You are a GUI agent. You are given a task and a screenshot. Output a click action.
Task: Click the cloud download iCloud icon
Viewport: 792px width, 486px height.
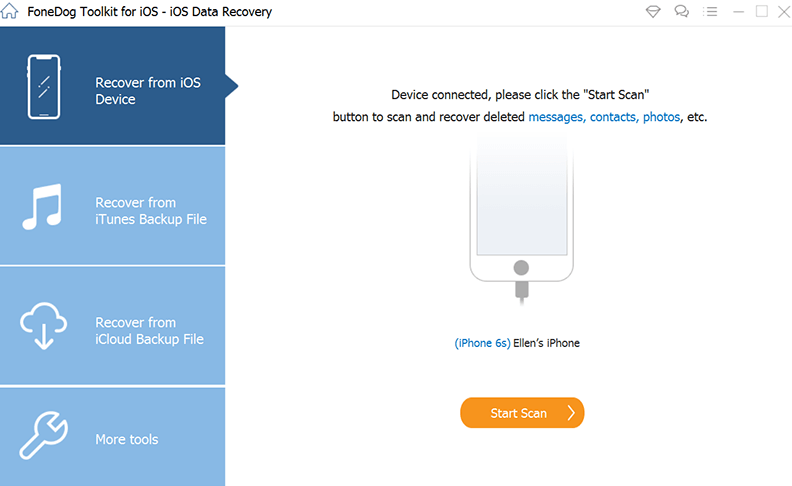click(43, 327)
